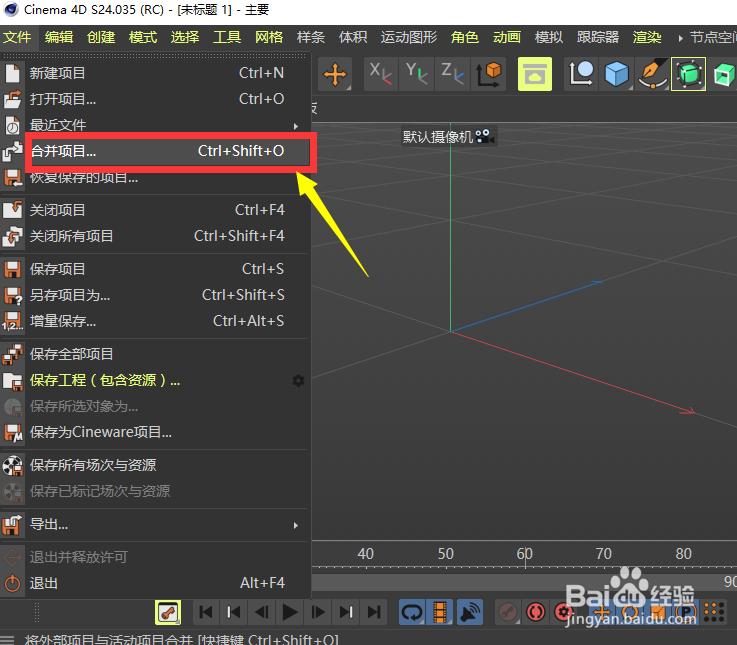737x645 pixels.
Task: Click the green extrude cube icon
Action: click(723, 74)
